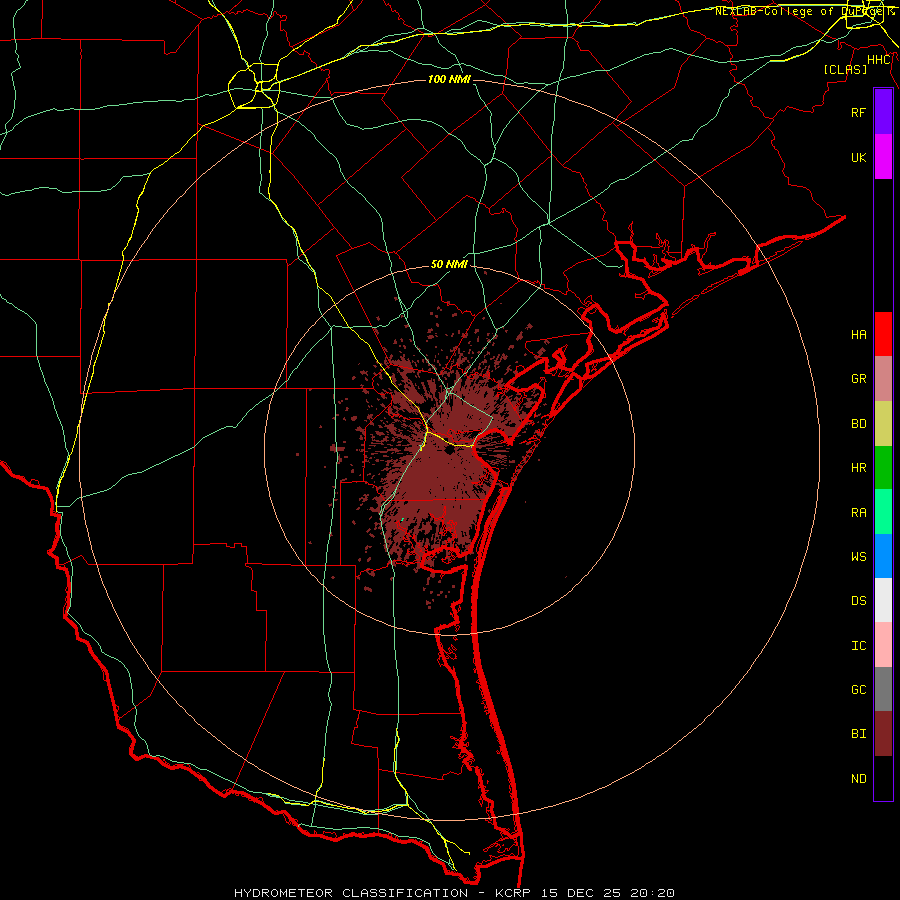
Task: Click the "DS" legend label
Action: point(858,601)
